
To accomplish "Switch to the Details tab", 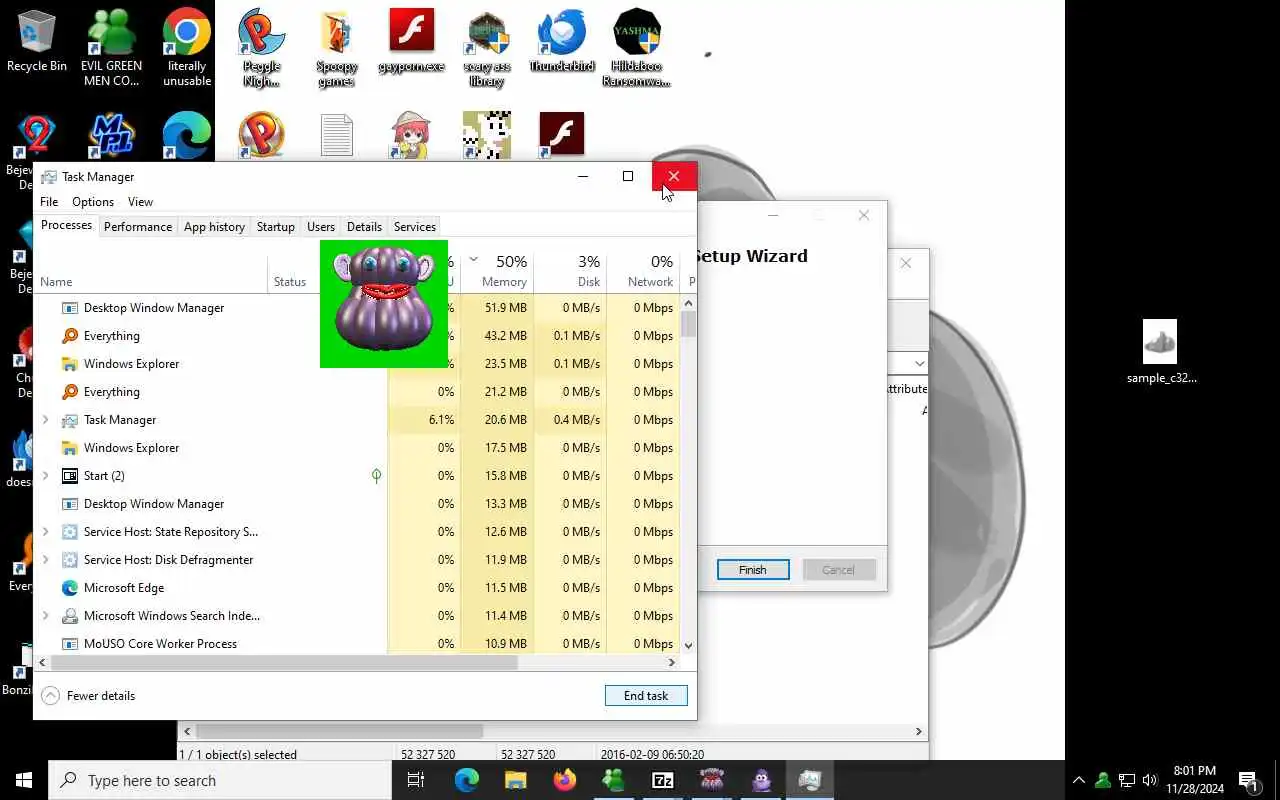I will [x=364, y=227].
